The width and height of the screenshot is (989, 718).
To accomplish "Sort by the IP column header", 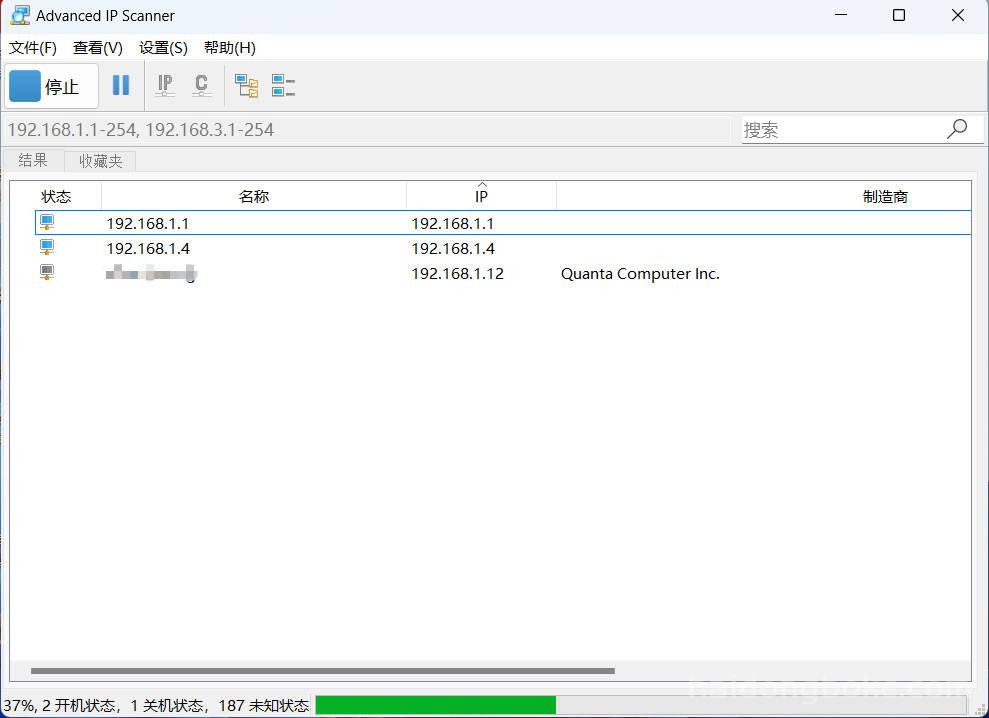I will [481, 196].
